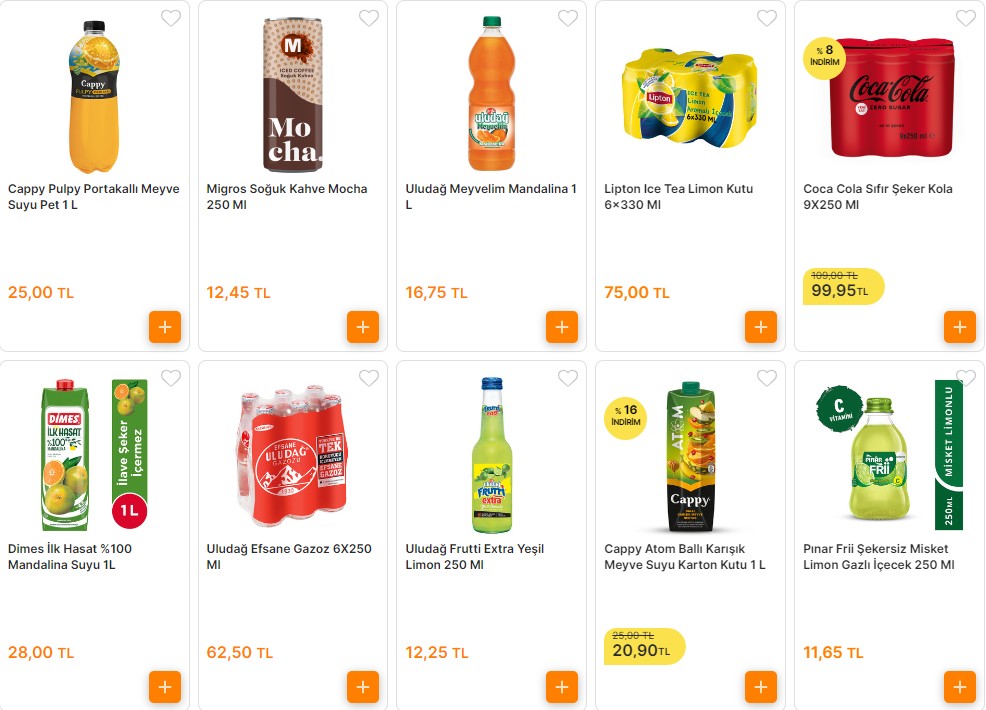
Task: Add Cappy Atom Ballı juice to cart
Action: tap(760, 687)
